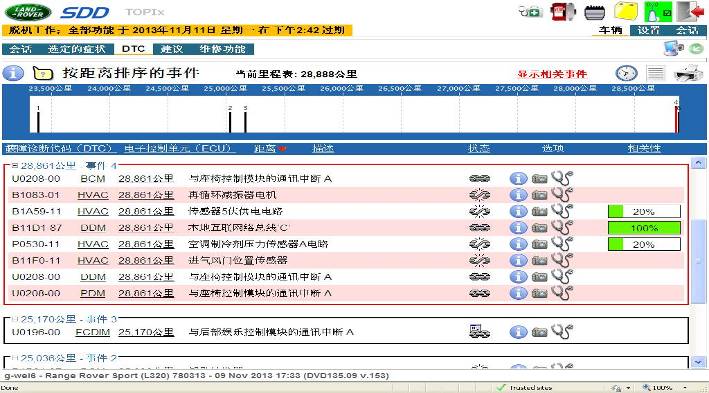This screenshot has height=393, width=709.
Task: Click the red battery power-supply status icon
Action: [x=563, y=12]
